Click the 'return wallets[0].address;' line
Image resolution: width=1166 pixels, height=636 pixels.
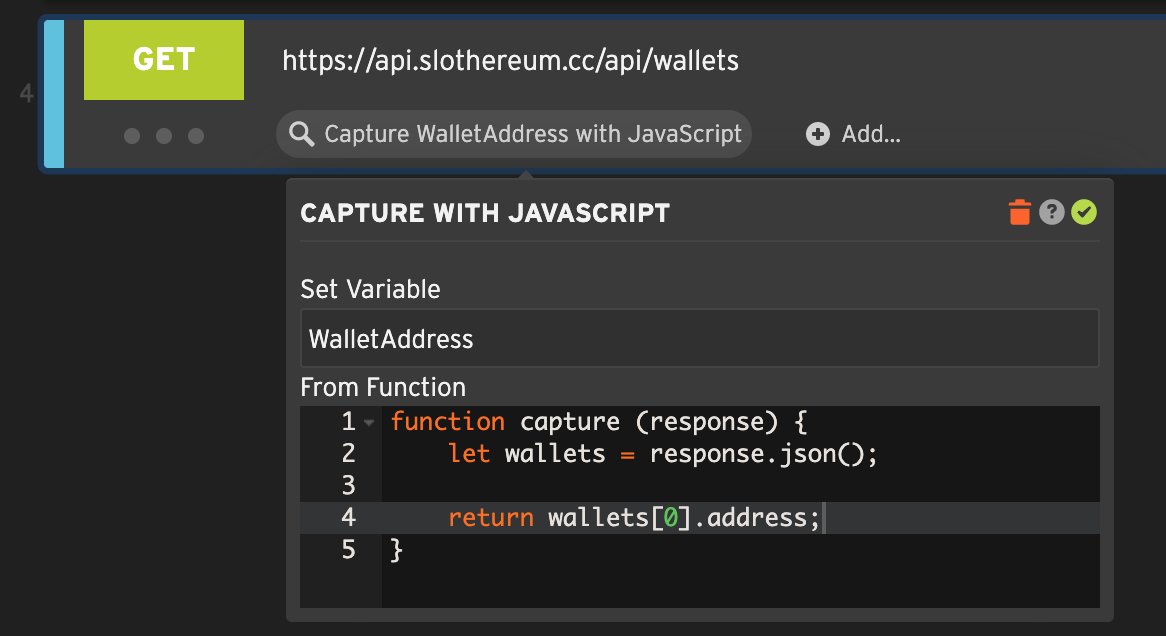(634, 518)
